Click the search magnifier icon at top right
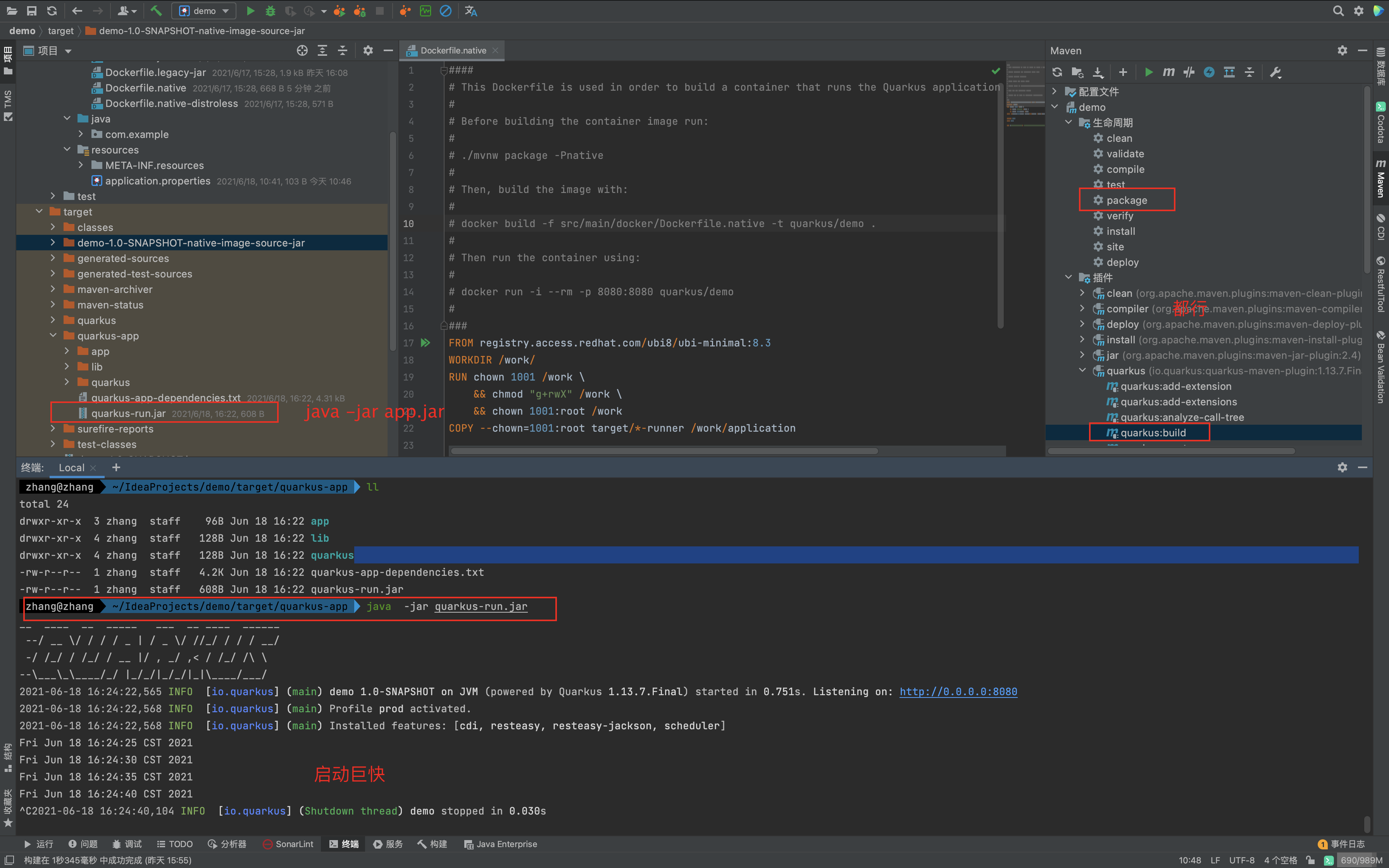Image resolution: width=1389 pixels, height=868 pixels. [x=1338, y=11]
